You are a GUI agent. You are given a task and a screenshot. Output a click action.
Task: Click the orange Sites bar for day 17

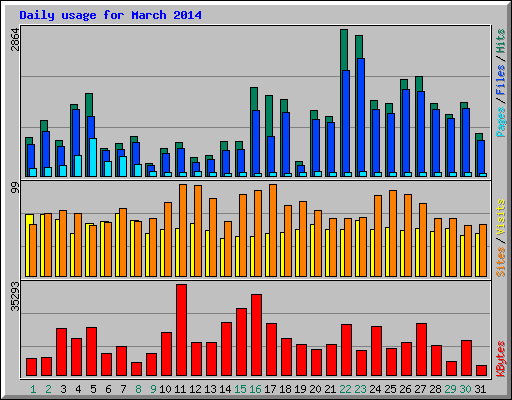[273, 230]
